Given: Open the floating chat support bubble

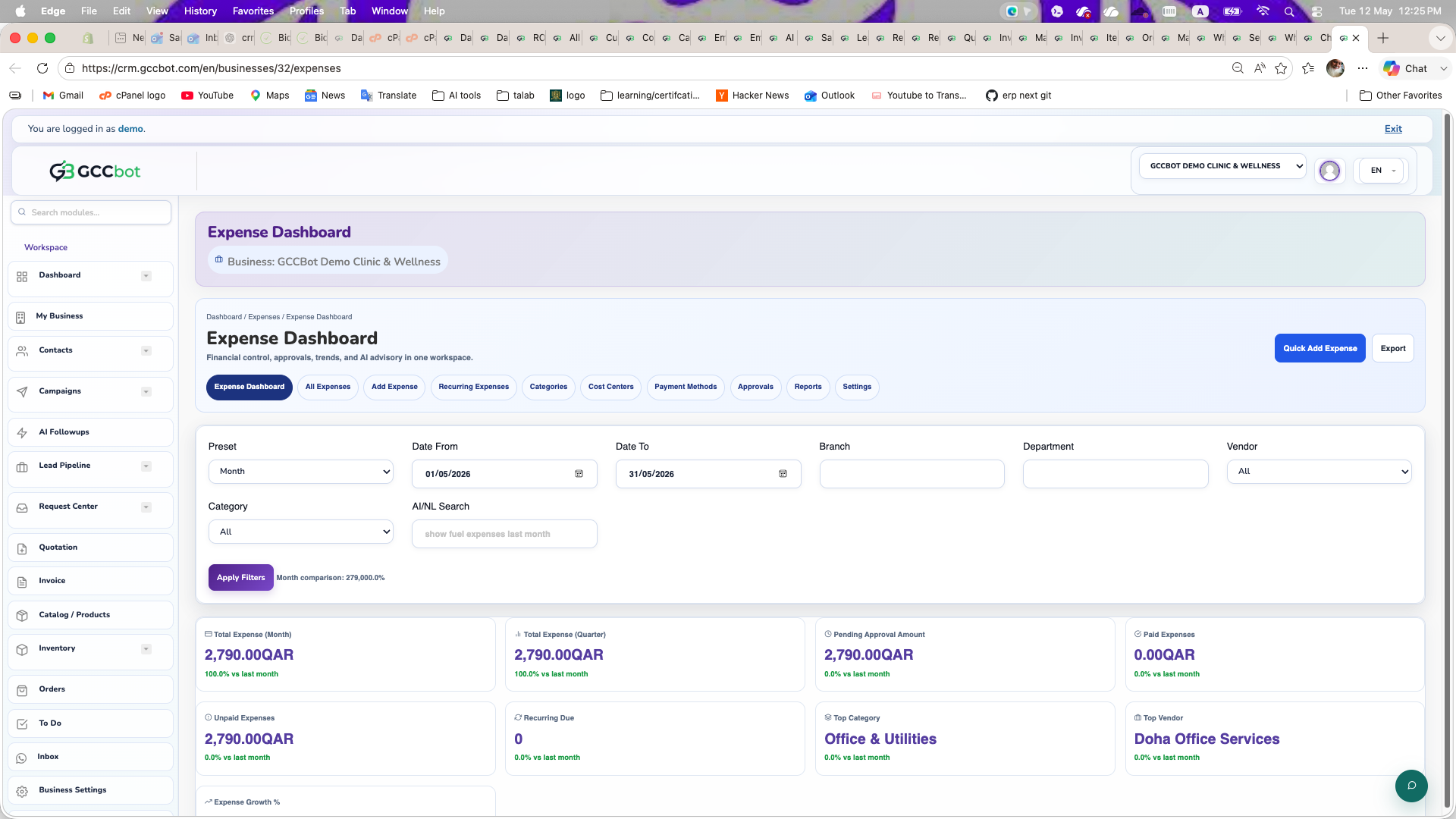Looking at the screenshot, I should 1411,786.
